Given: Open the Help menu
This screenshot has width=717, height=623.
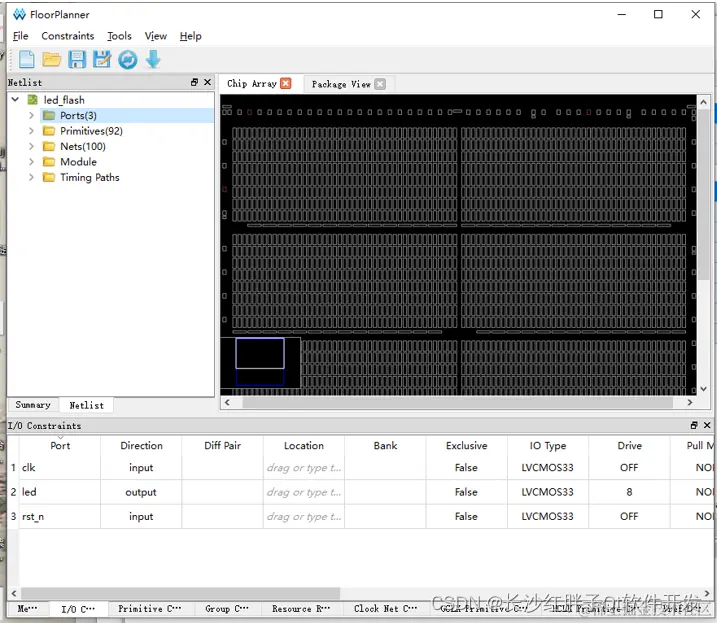Looking at the screenshot, I should click(x=190, y=36).
